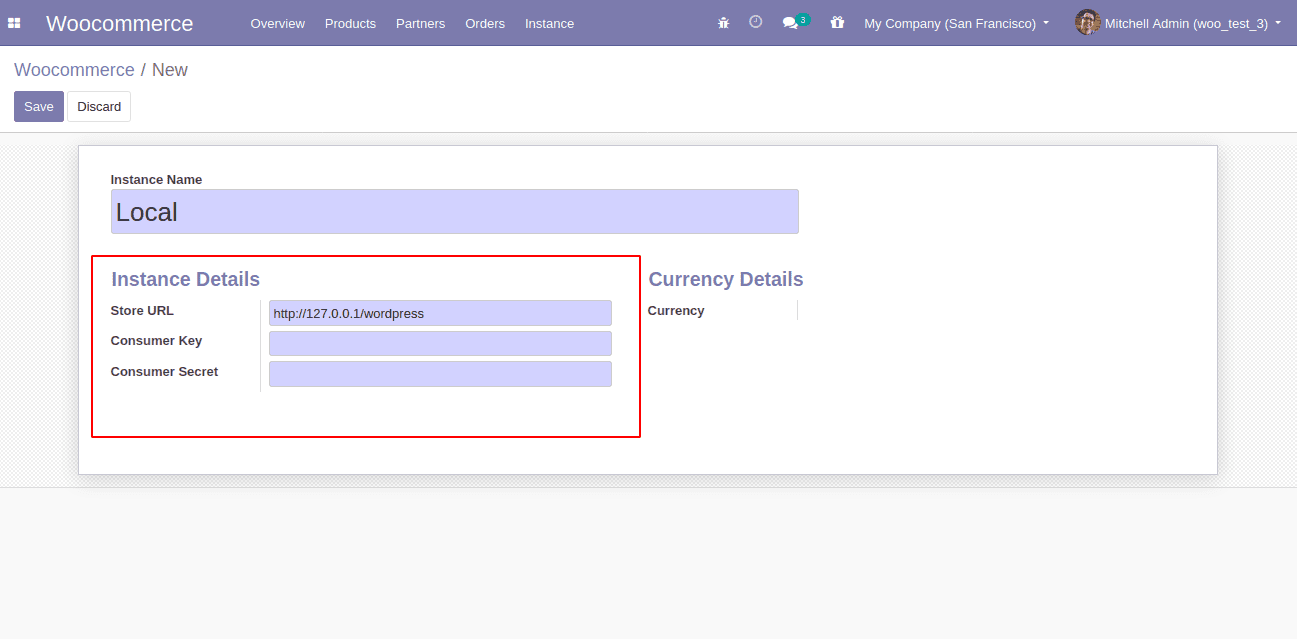Click the debug bug icon
Viewport: 1297px width, 639px height.
[x=724, y=23]
